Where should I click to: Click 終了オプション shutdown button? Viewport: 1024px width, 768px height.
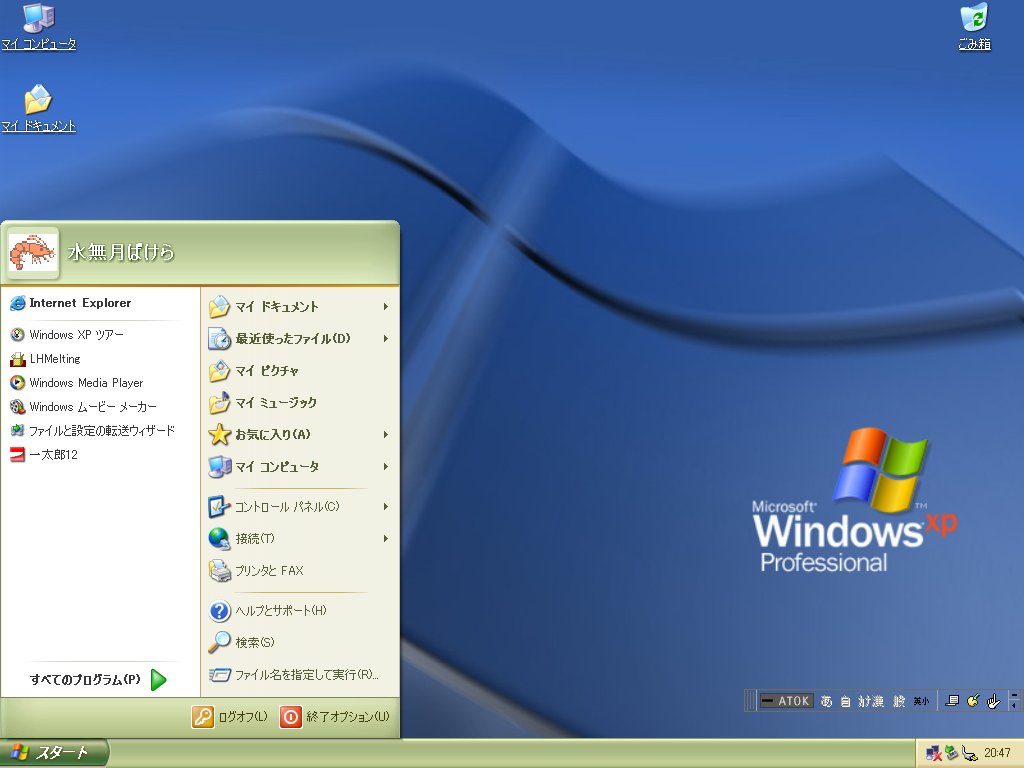pyautogui.click(x=335, y=717)
